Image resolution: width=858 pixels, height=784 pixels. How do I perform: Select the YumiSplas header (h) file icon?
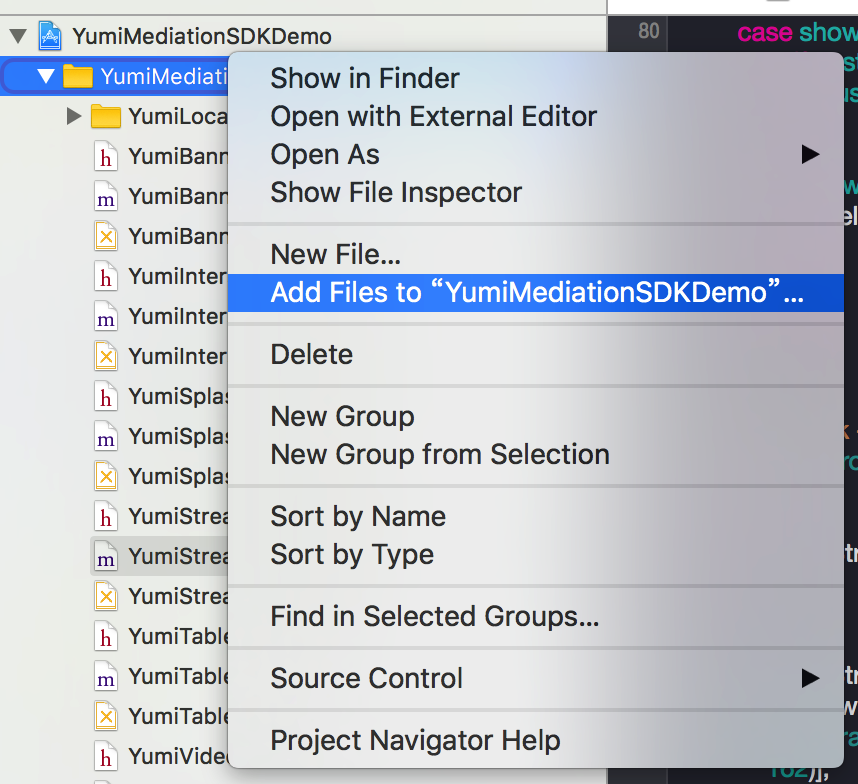[106, 396]
